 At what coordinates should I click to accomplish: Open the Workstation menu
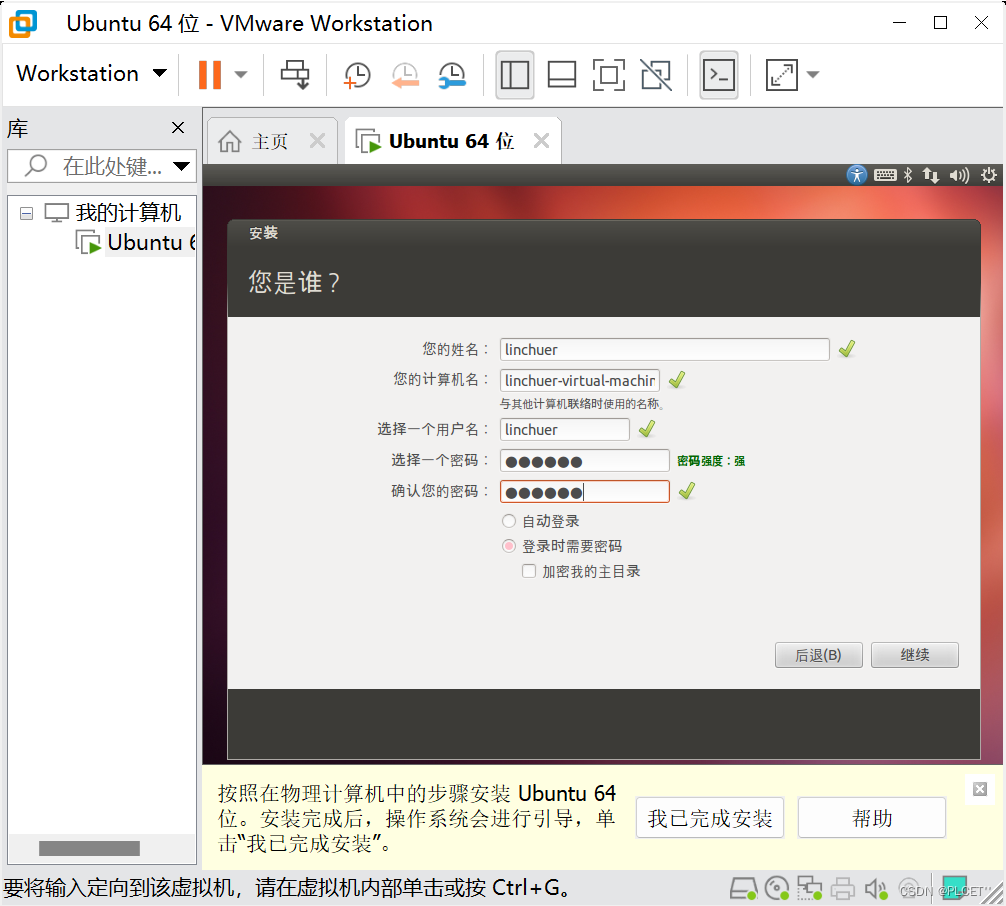click(91, 74)
